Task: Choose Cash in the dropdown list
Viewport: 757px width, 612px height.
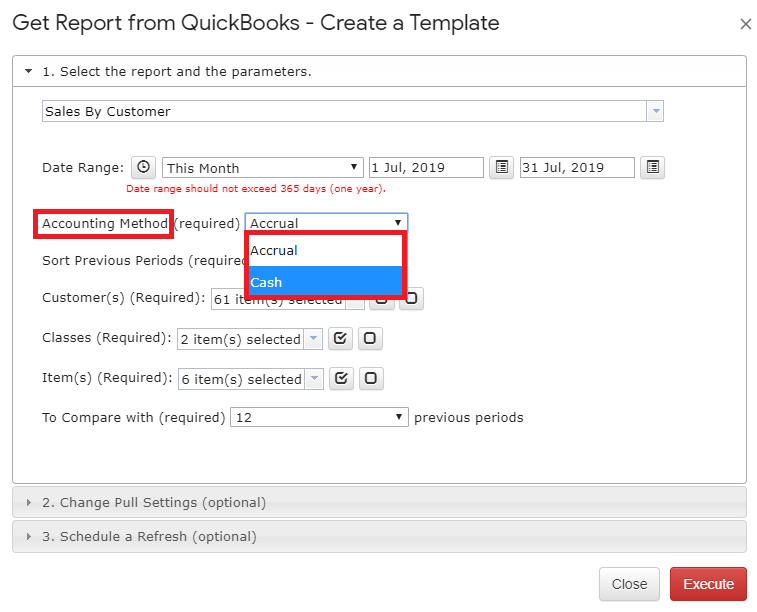Action: coord(325,282)
